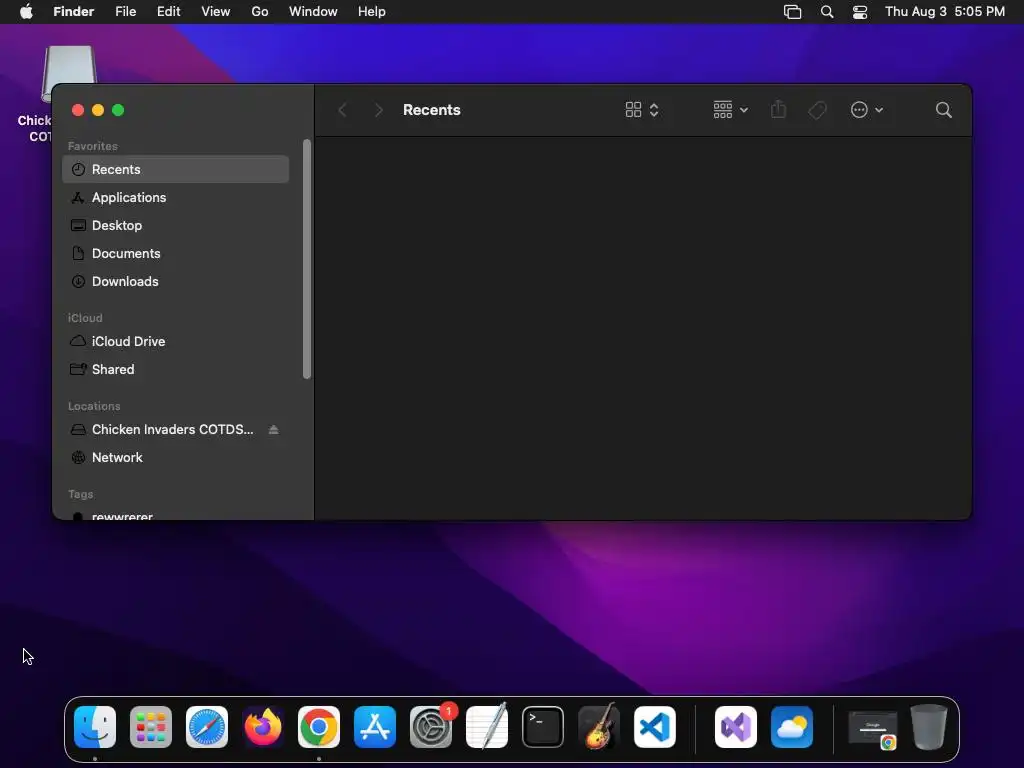The width and height of the screenshot is (1024, 768).
Task: Launch Visual Studio from the Dock
Action: point(736,727)
